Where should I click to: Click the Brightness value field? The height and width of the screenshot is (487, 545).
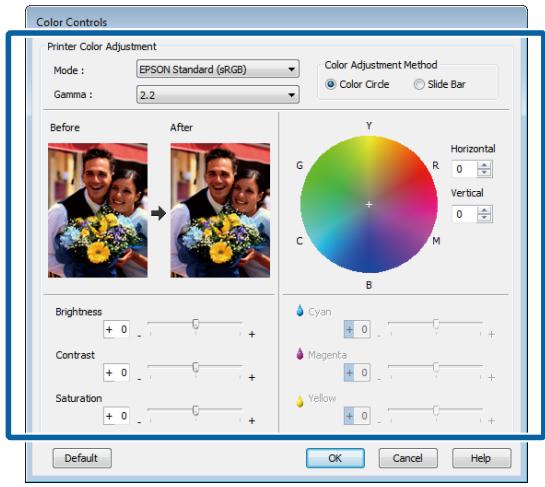116,329
